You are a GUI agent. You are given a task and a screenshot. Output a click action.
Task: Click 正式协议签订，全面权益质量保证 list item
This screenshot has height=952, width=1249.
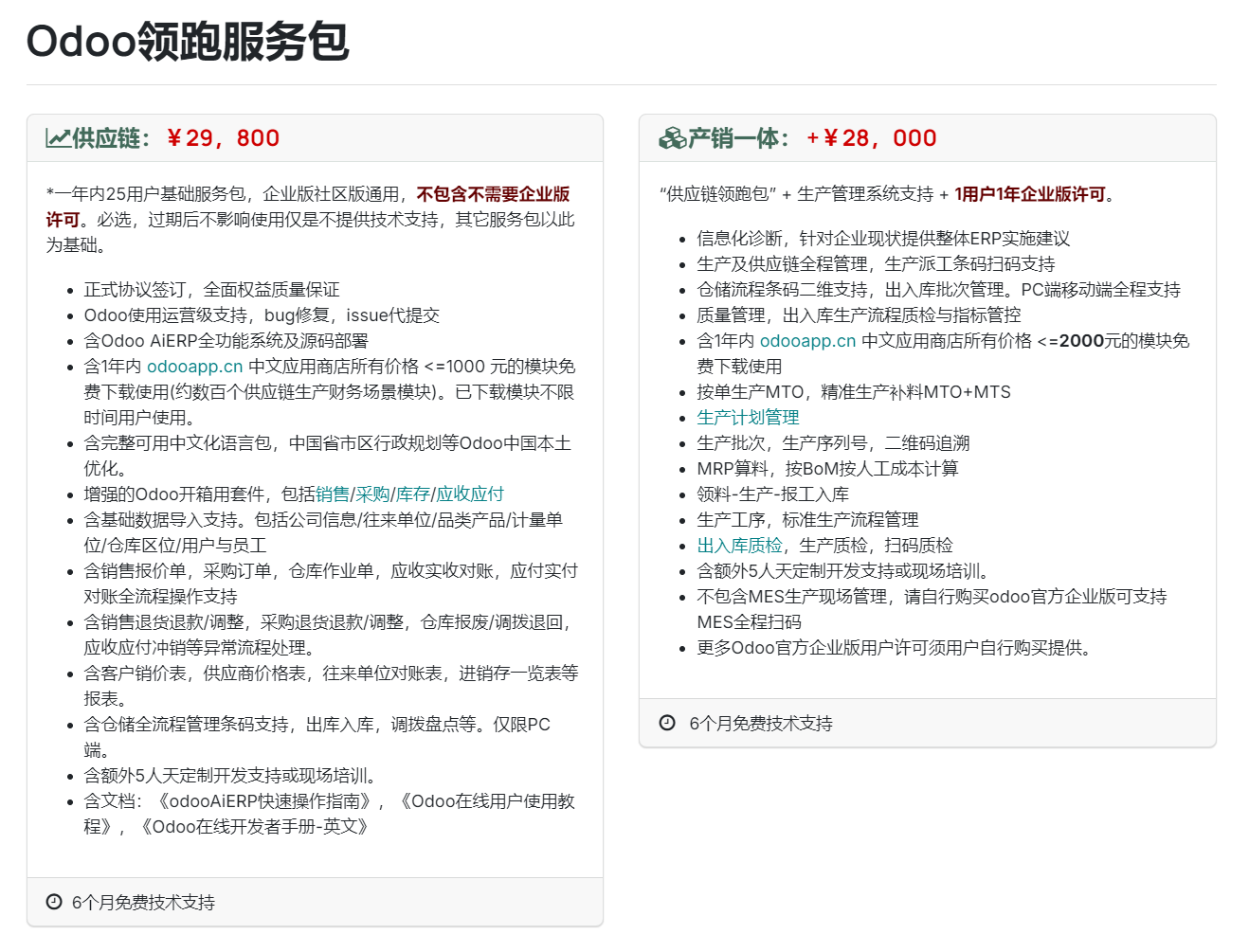[211, 290]
